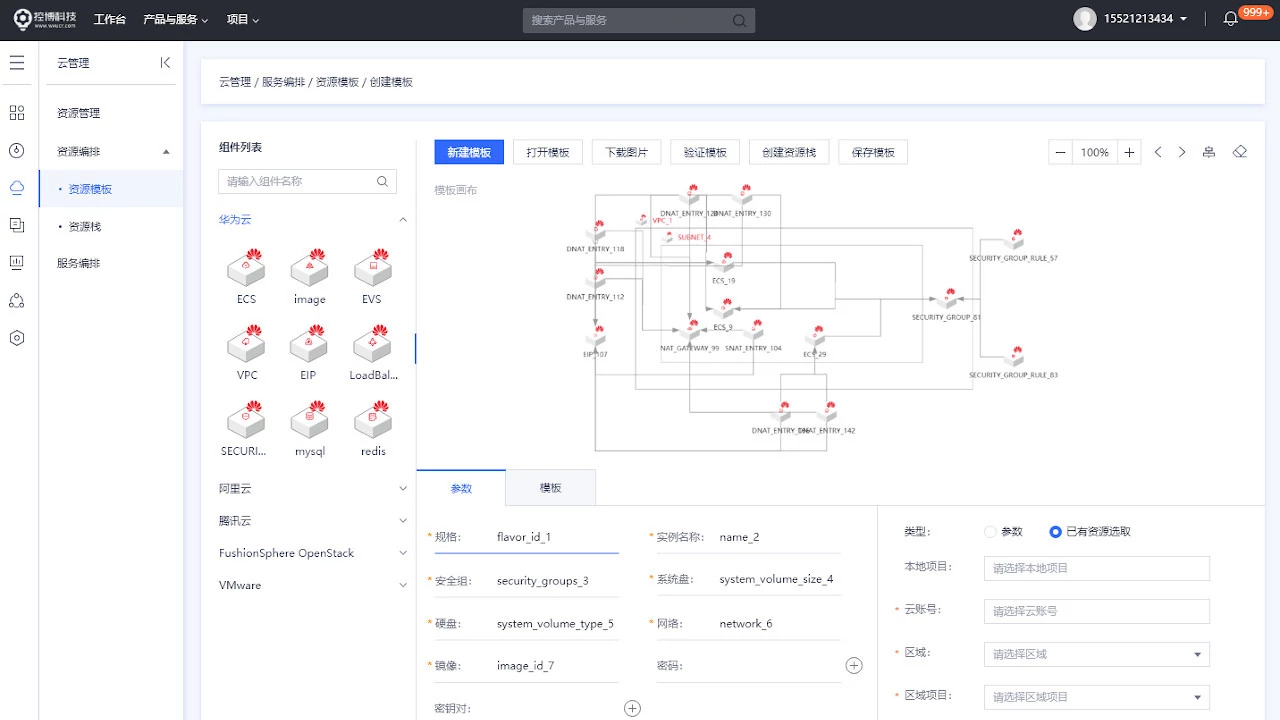
Task: Click the 新建模板 button
Action: point(469,152)
